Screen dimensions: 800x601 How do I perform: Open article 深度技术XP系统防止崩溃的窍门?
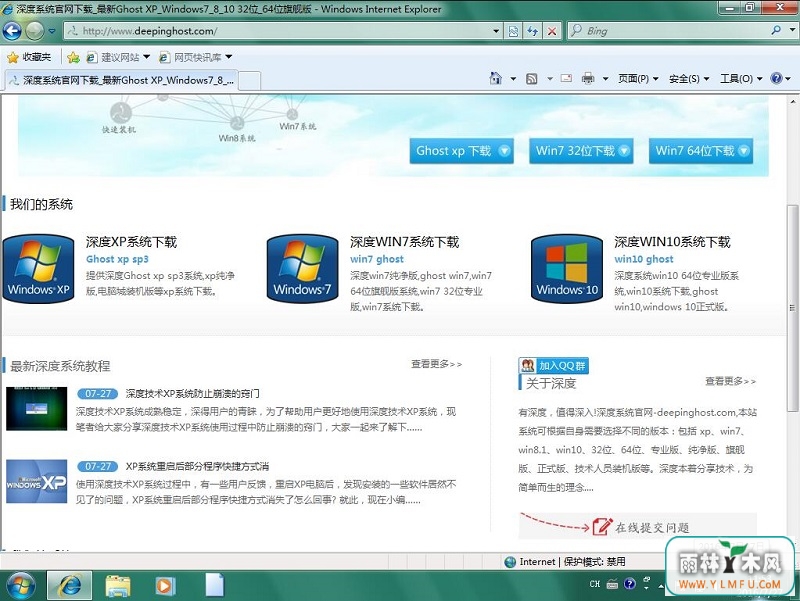click(192, 394)
